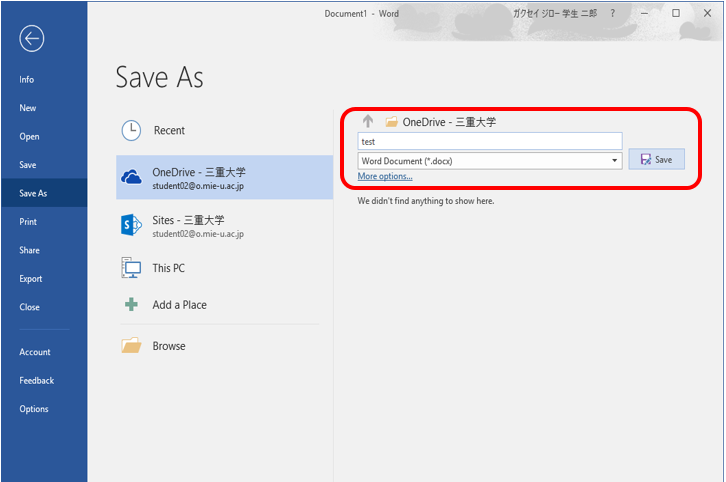Click the back arrow circle icon
Image resolution: width=726 pixels, height=482 pixels.
click(31, 38)
